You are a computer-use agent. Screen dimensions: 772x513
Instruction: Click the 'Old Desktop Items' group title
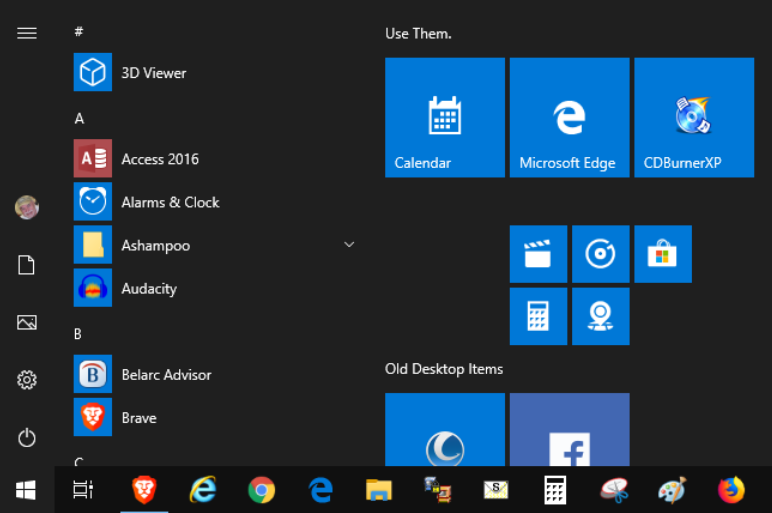coord(444,369)
